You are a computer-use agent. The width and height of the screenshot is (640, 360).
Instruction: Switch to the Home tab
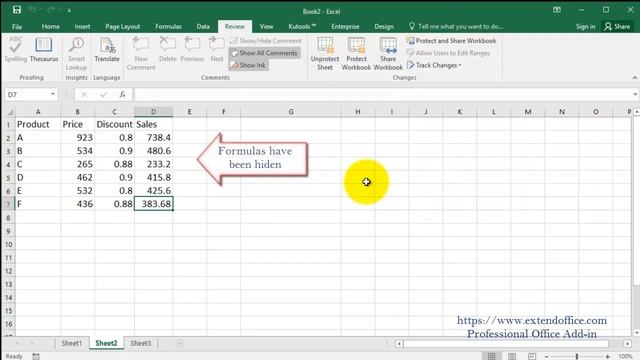click(x=51, y=27)
